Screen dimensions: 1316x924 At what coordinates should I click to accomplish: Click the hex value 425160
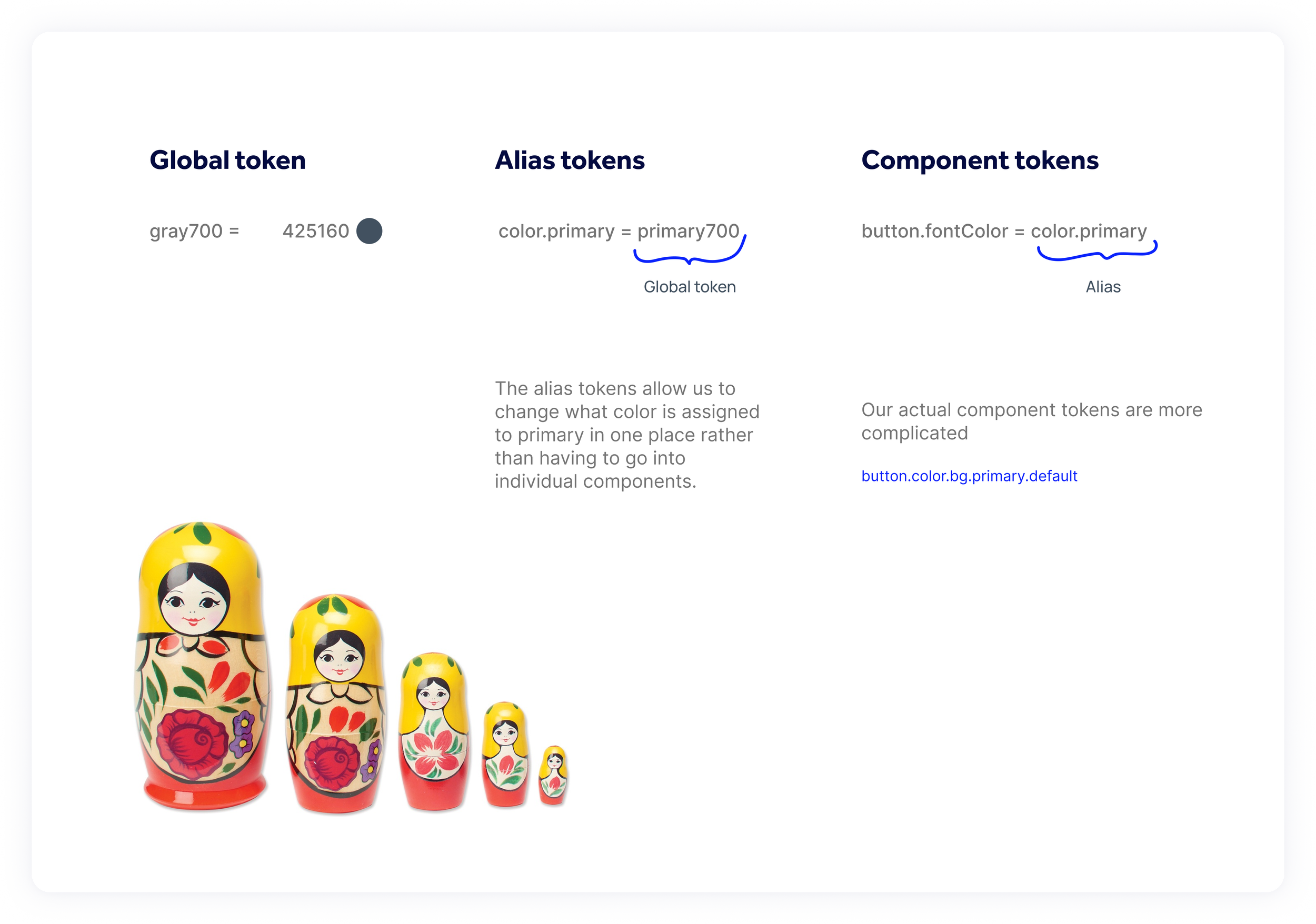point(316,231)
